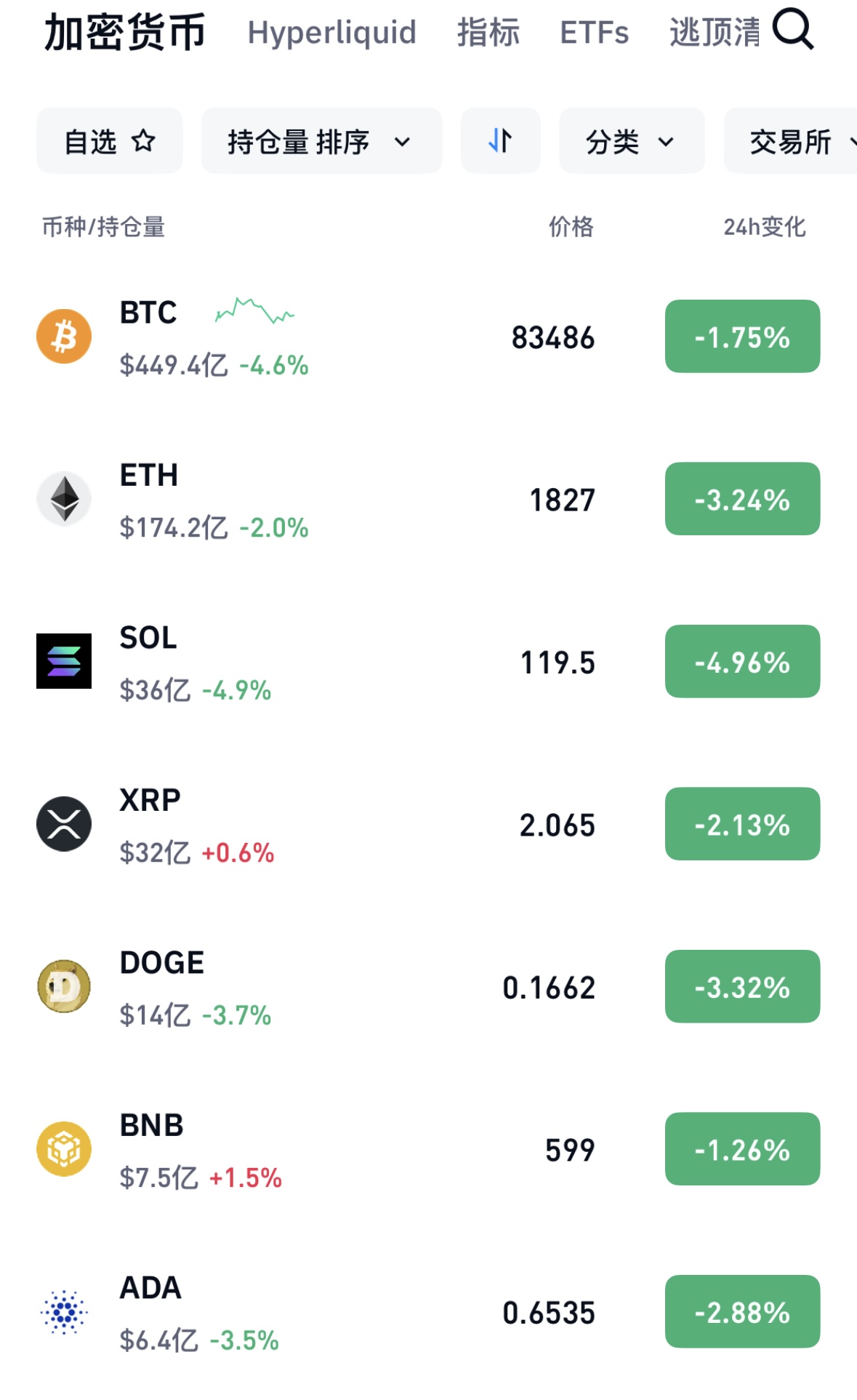
Task: Open the 分类 category dropdown
Action: coord(631,141)
